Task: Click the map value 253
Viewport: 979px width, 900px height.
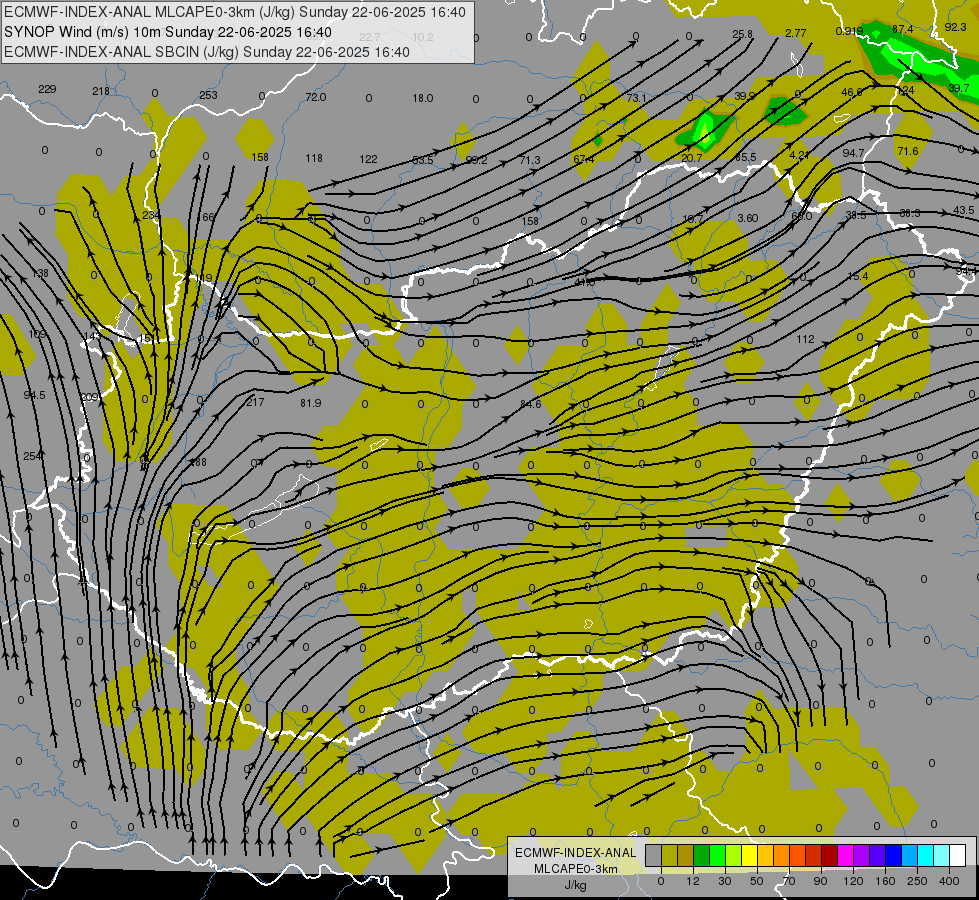Action: coord(209,95)
